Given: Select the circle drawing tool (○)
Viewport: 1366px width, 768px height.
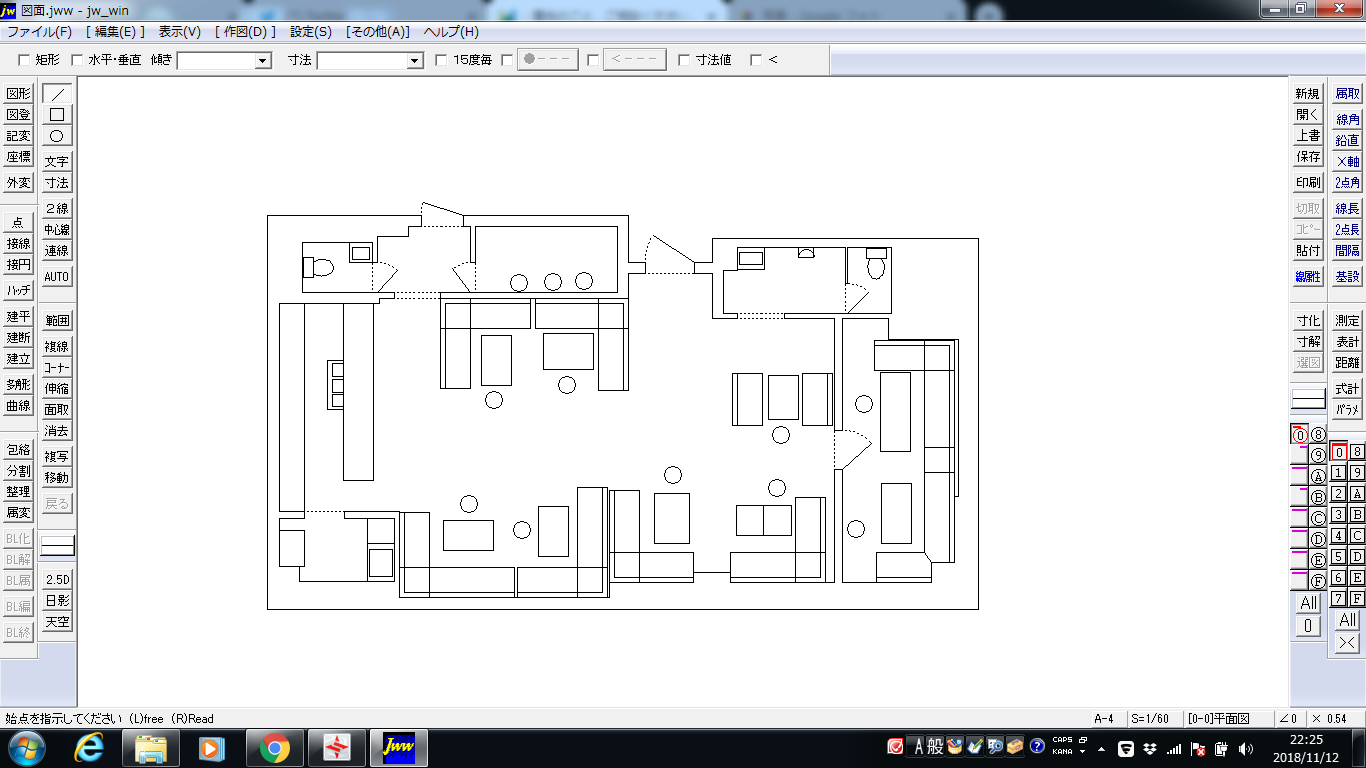Looking at the screenshot, I should tap(57, 136).
